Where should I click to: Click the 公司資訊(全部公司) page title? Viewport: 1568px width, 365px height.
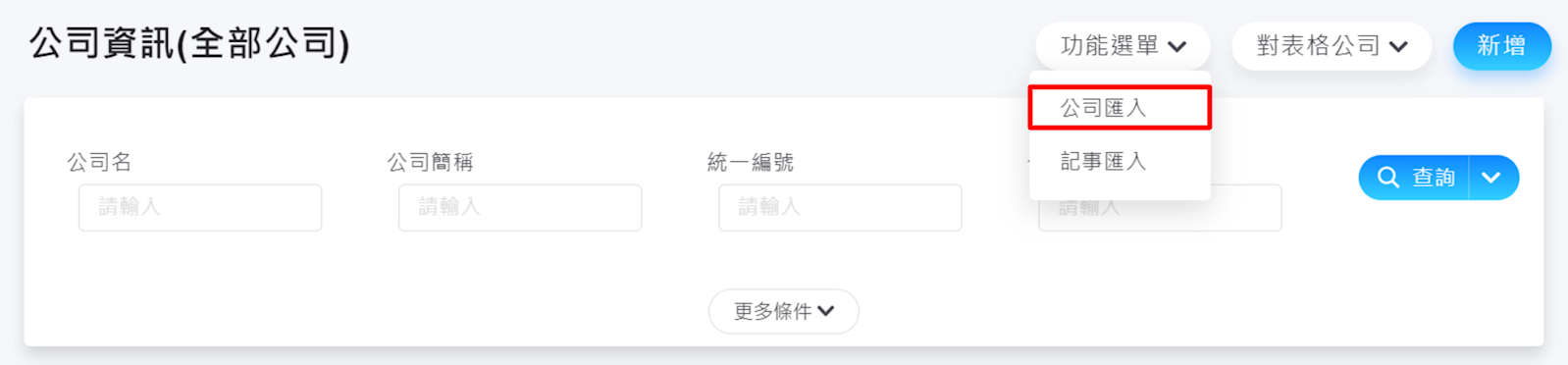pyautogui.click(x=189, y=44)
